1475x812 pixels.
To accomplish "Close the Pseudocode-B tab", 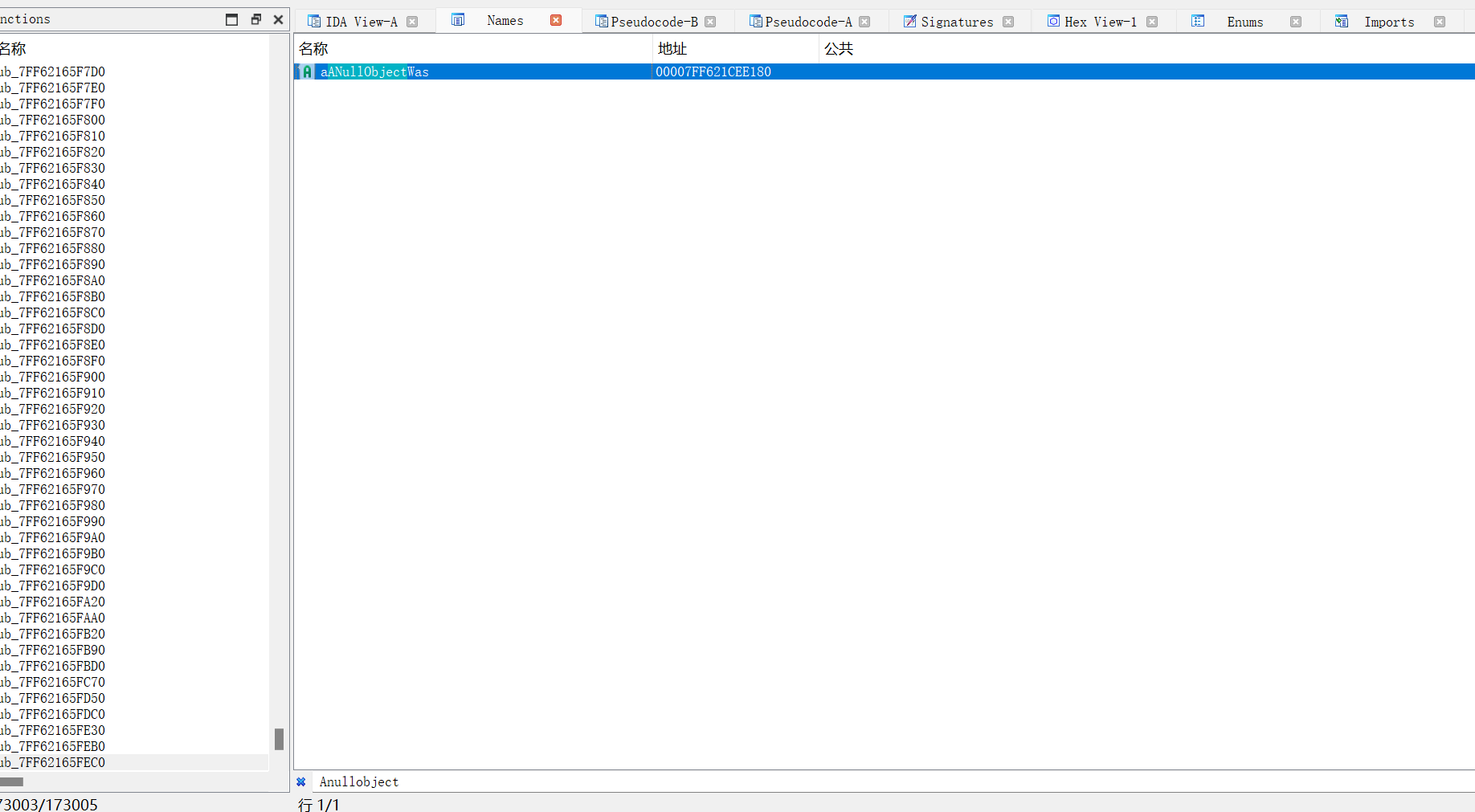I will point(710,22).
